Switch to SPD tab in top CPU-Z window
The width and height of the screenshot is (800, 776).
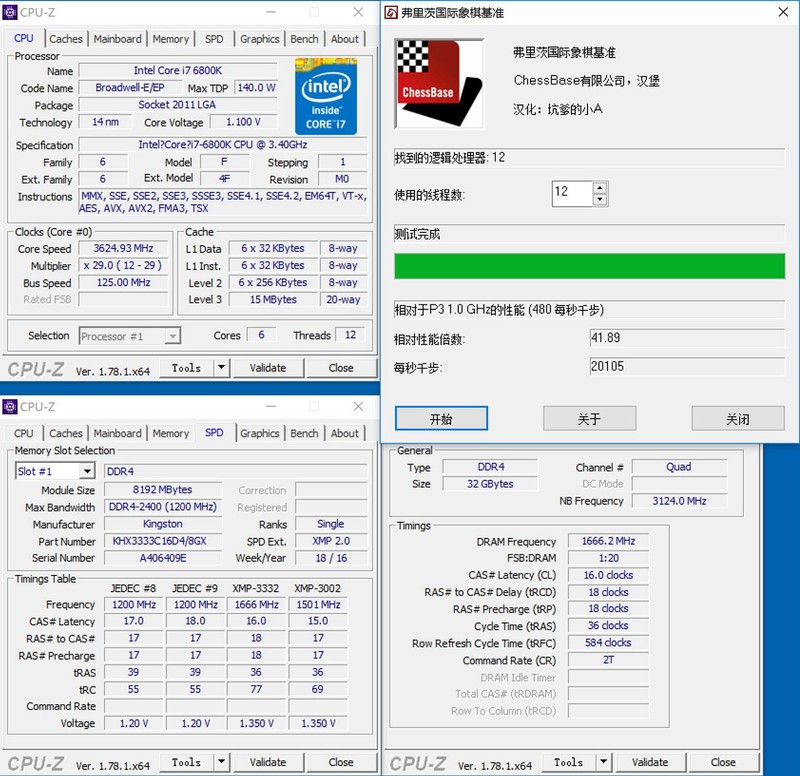click(x=214, y=39)
